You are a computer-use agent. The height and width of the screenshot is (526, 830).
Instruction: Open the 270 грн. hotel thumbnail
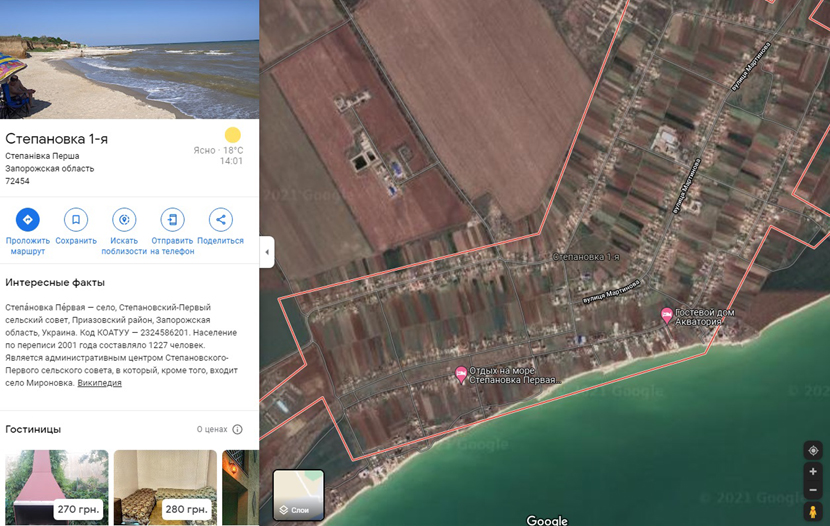coord(57,487)
